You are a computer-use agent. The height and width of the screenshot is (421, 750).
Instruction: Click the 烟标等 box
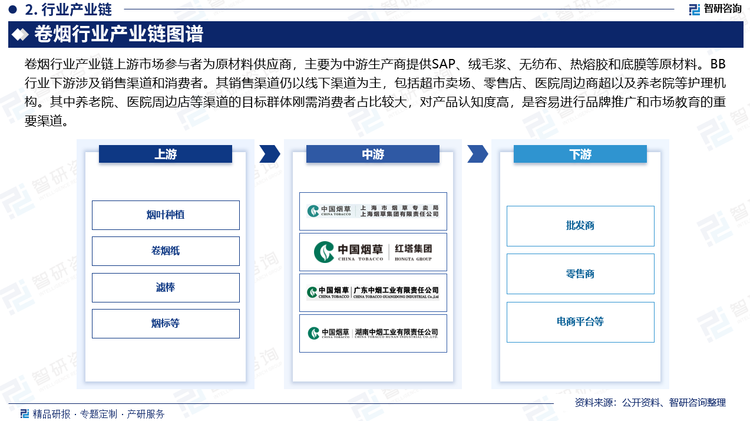tap(165, 324)
